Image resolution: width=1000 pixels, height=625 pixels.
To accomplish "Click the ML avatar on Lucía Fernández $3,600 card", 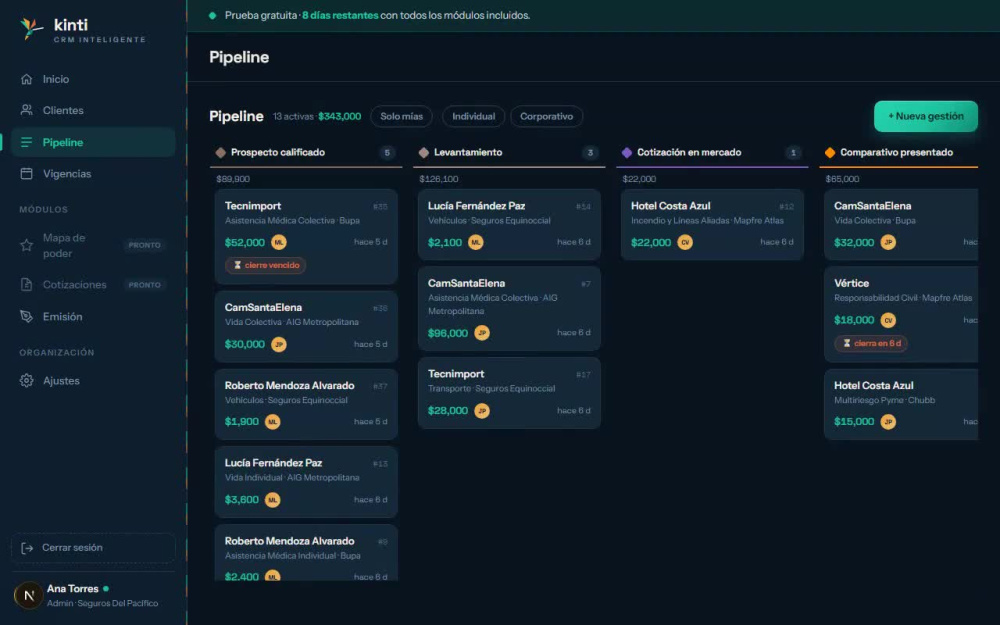I will tap(272, 500).
